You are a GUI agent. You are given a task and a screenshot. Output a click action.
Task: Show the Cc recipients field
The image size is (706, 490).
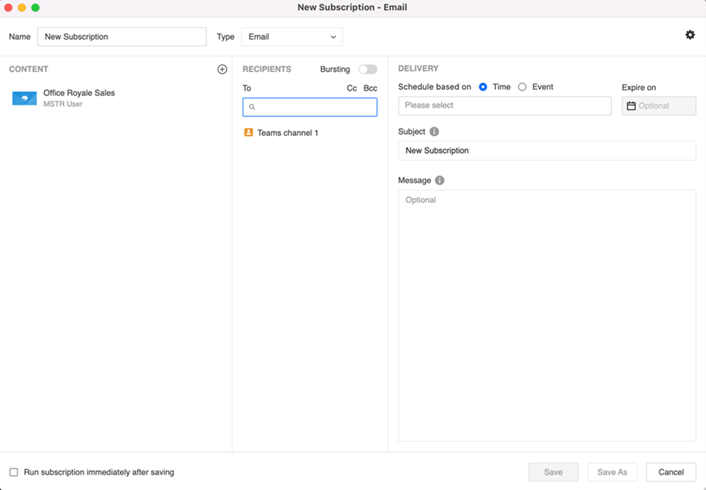coord(352,88)
